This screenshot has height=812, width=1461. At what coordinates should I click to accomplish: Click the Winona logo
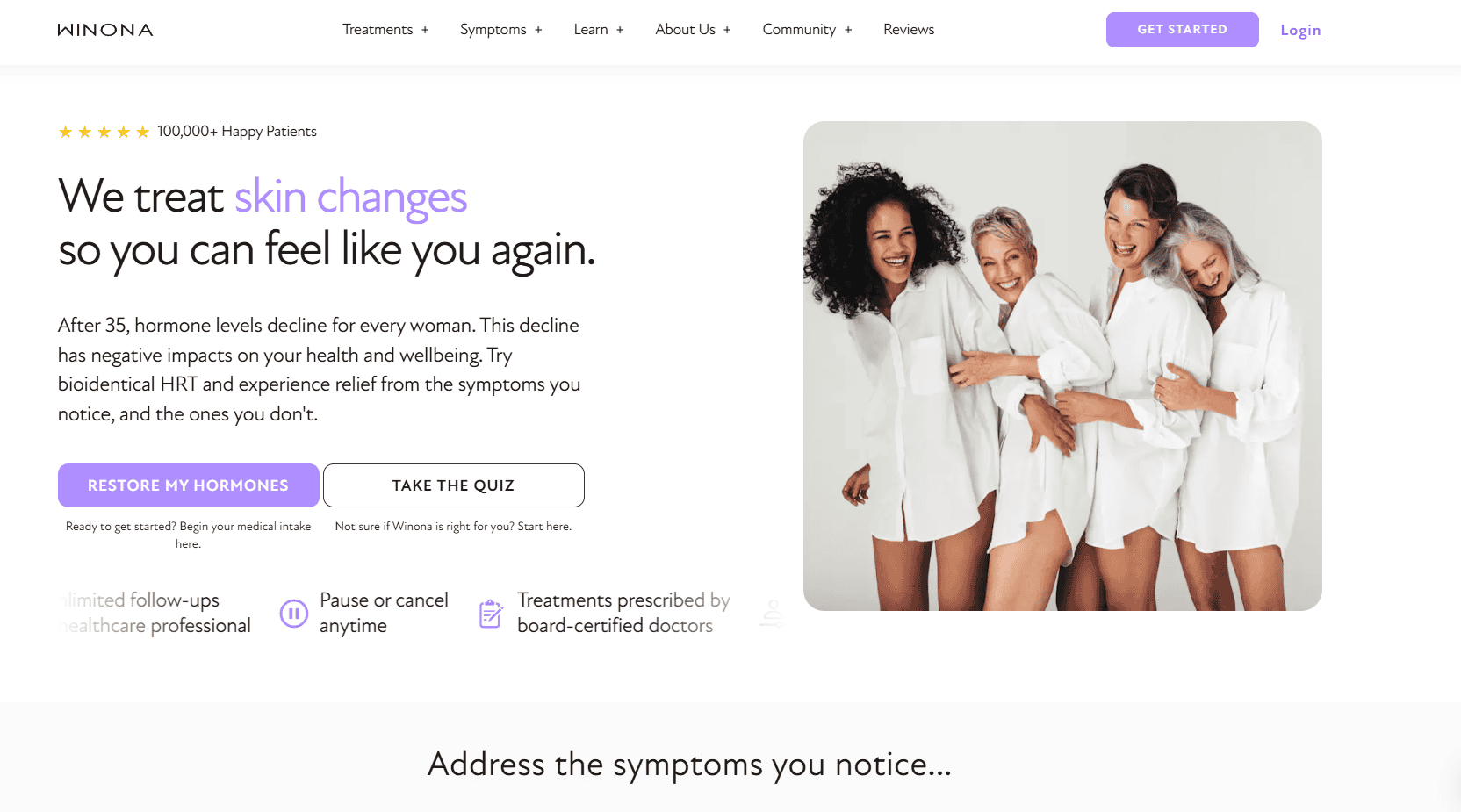click(105, 30)
